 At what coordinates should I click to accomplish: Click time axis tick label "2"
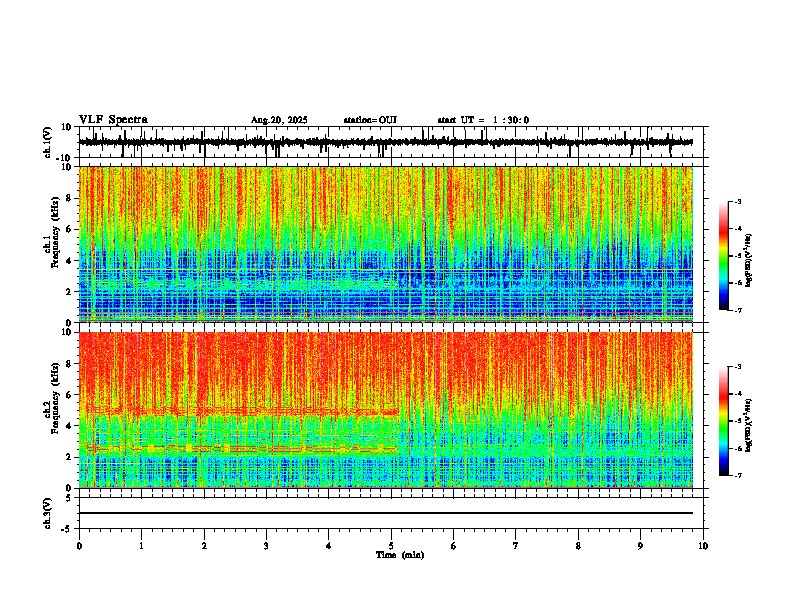point(204,546)
